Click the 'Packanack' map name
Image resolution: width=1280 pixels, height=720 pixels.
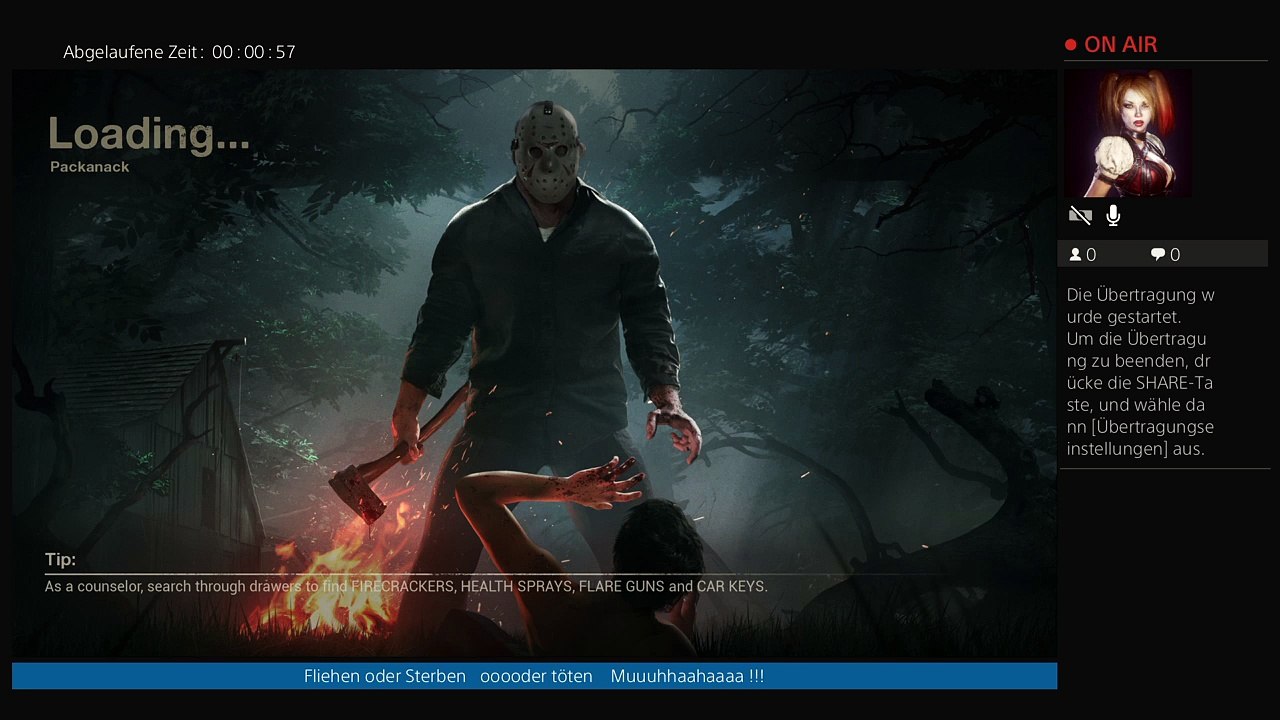pos(90,167)
